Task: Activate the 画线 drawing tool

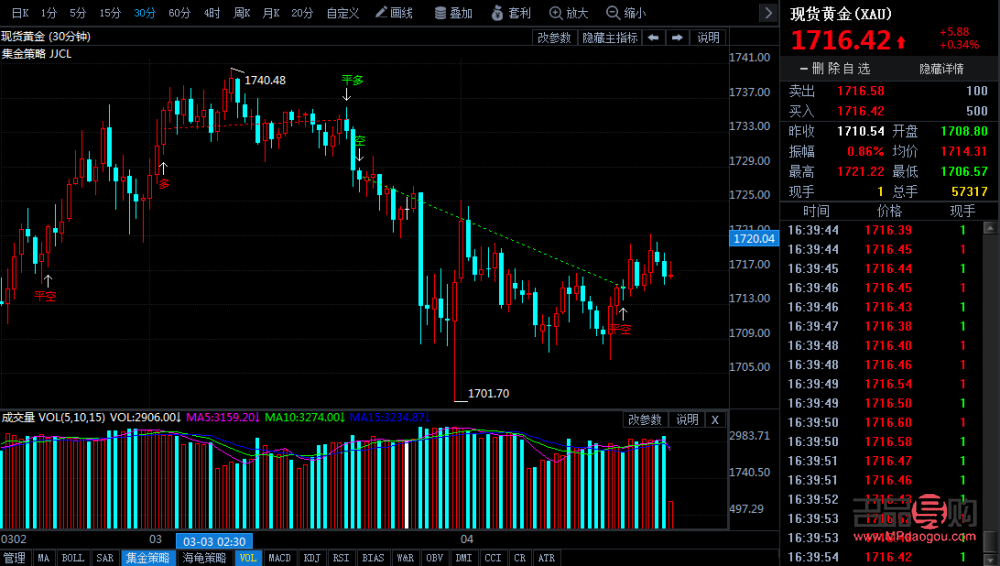Action: 394,13
